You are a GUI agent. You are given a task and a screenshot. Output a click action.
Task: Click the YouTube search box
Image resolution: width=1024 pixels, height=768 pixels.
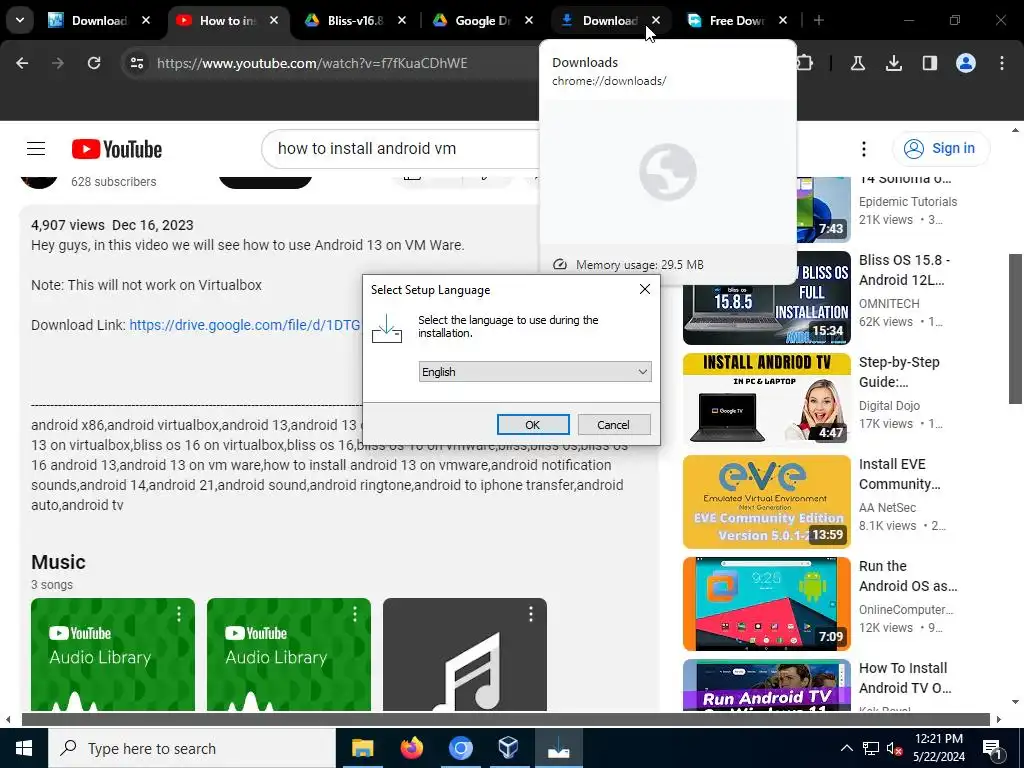(400, 149)
